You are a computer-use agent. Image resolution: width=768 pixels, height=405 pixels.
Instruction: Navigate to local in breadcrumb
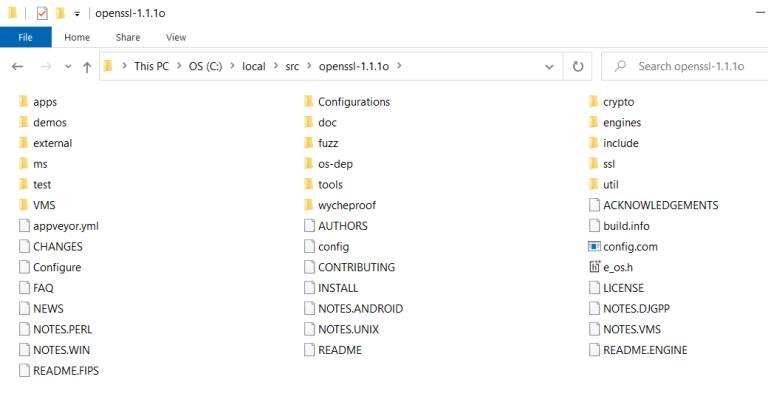pyautogui.click(x=254, y=66)
